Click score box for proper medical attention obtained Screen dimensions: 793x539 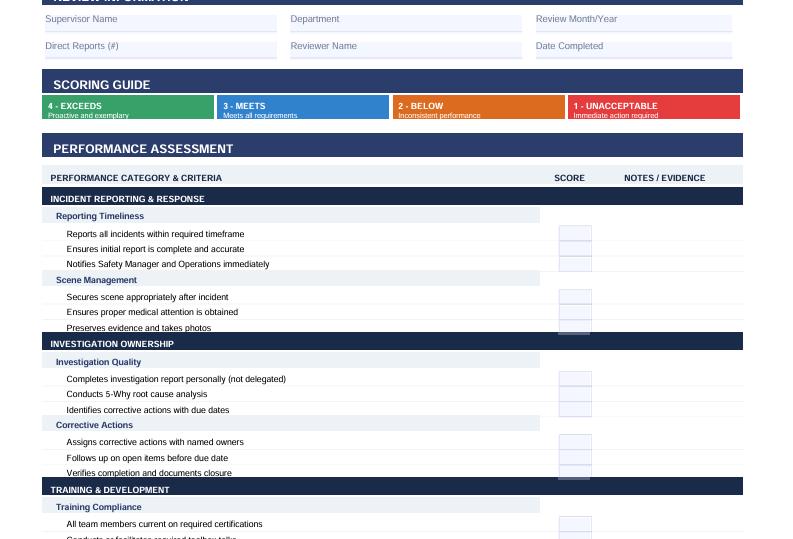(x=575, y=312)
